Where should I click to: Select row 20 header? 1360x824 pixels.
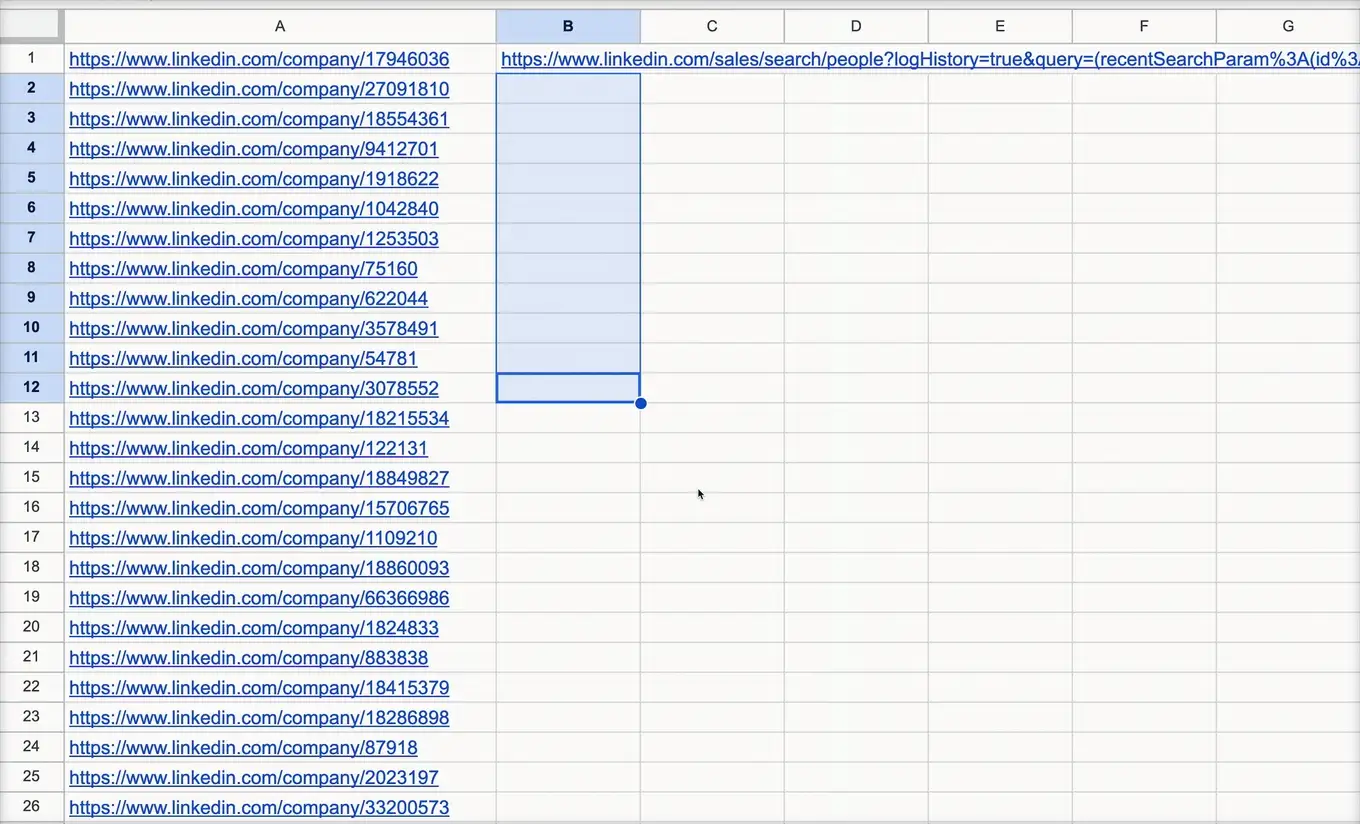32,627
